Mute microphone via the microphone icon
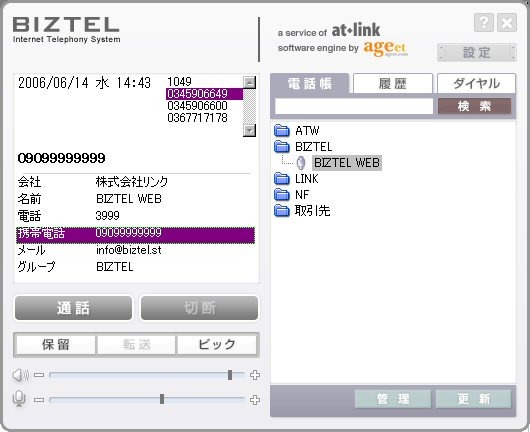 click(19, 399)
